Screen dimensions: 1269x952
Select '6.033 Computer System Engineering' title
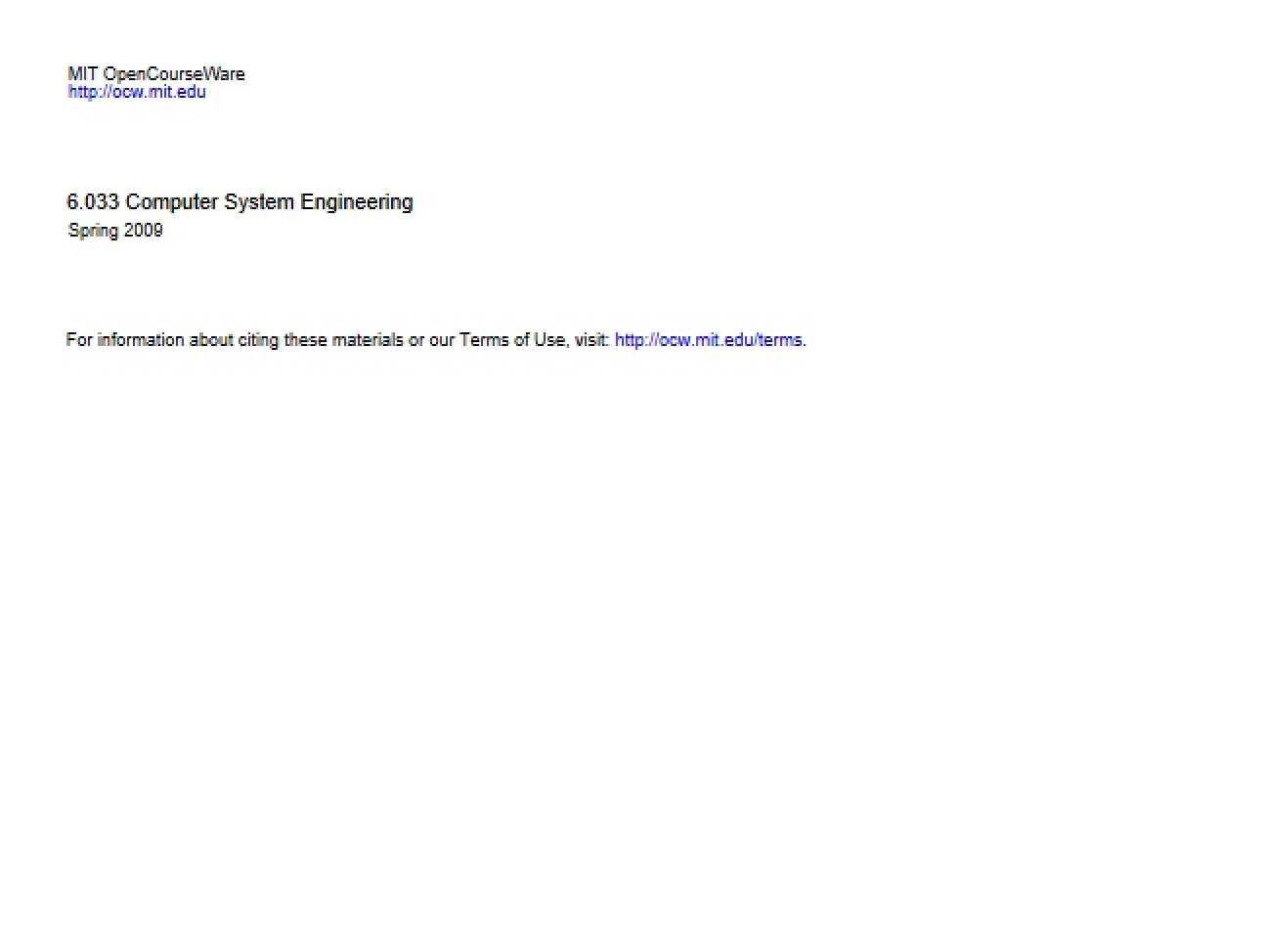click(x=240, y=202)
